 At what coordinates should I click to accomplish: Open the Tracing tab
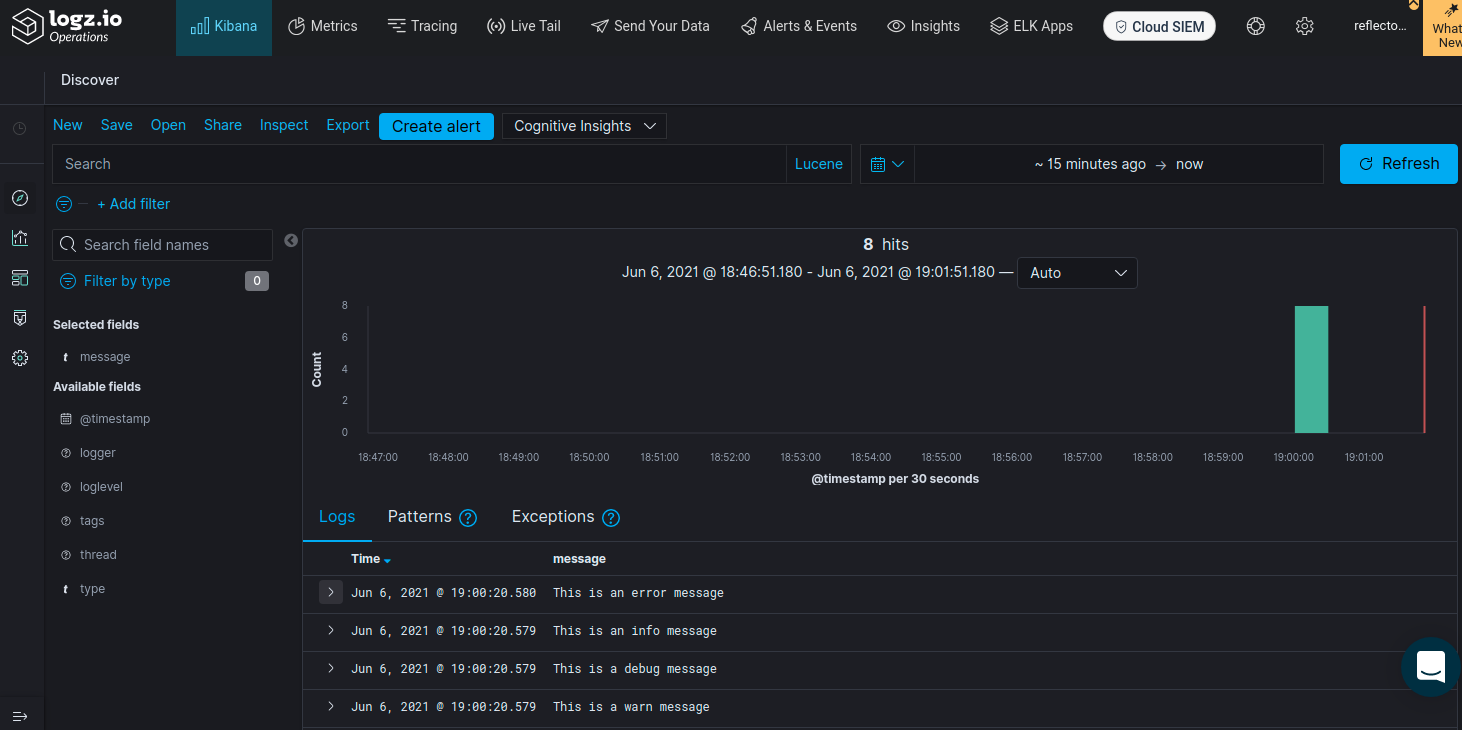(422, 26)
